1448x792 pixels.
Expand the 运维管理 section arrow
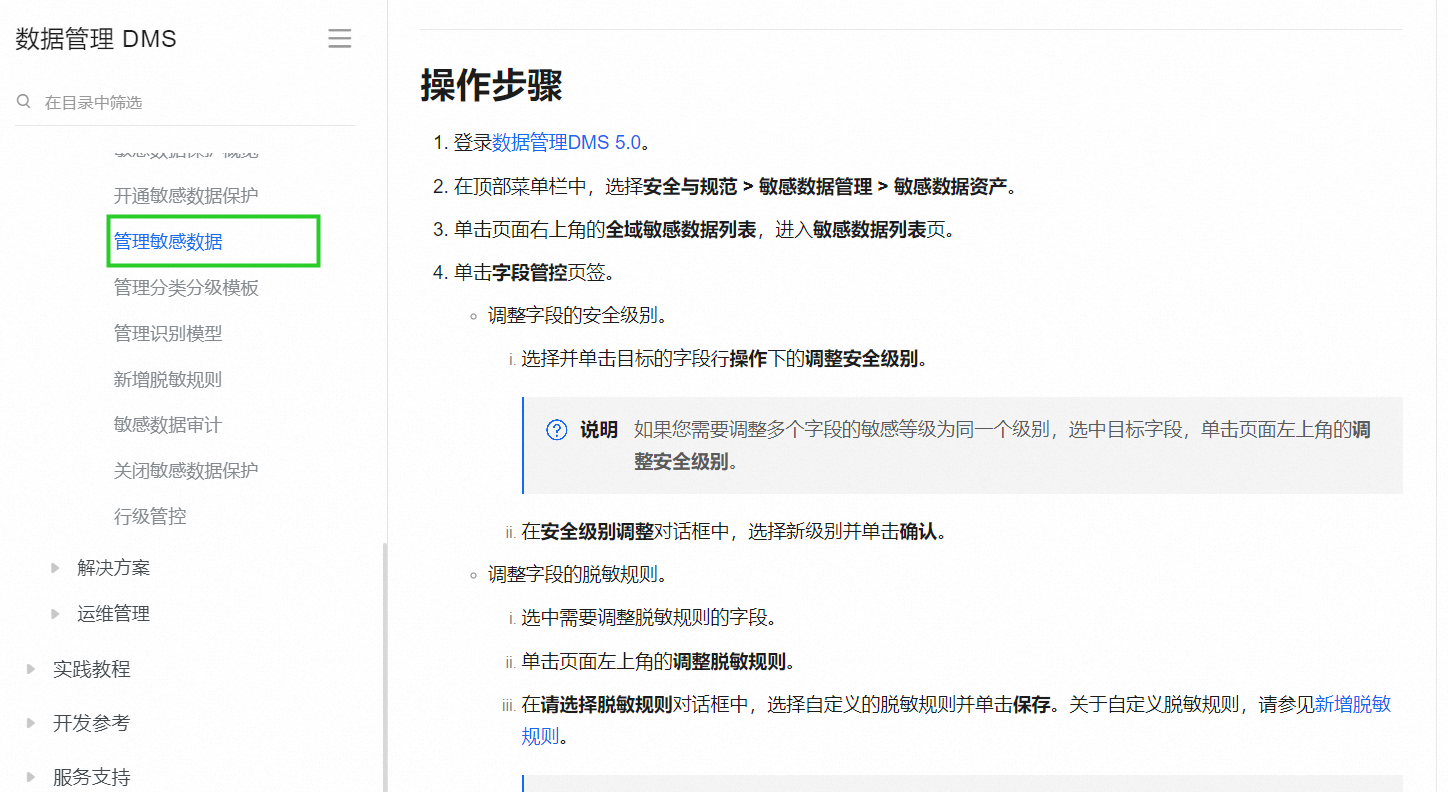[x=56, y=614]
